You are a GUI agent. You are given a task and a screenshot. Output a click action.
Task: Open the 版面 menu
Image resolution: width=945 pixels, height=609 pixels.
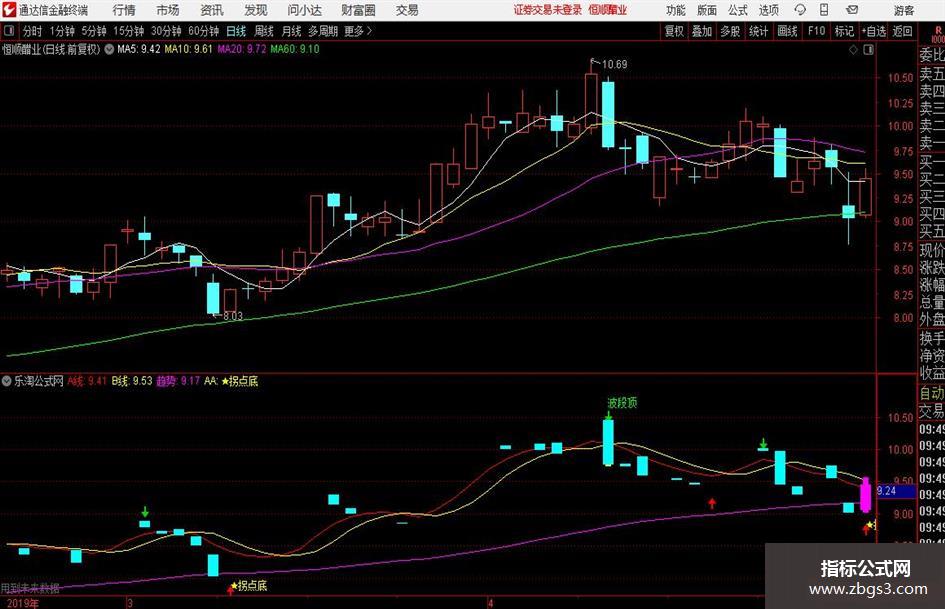coord(706,10)
